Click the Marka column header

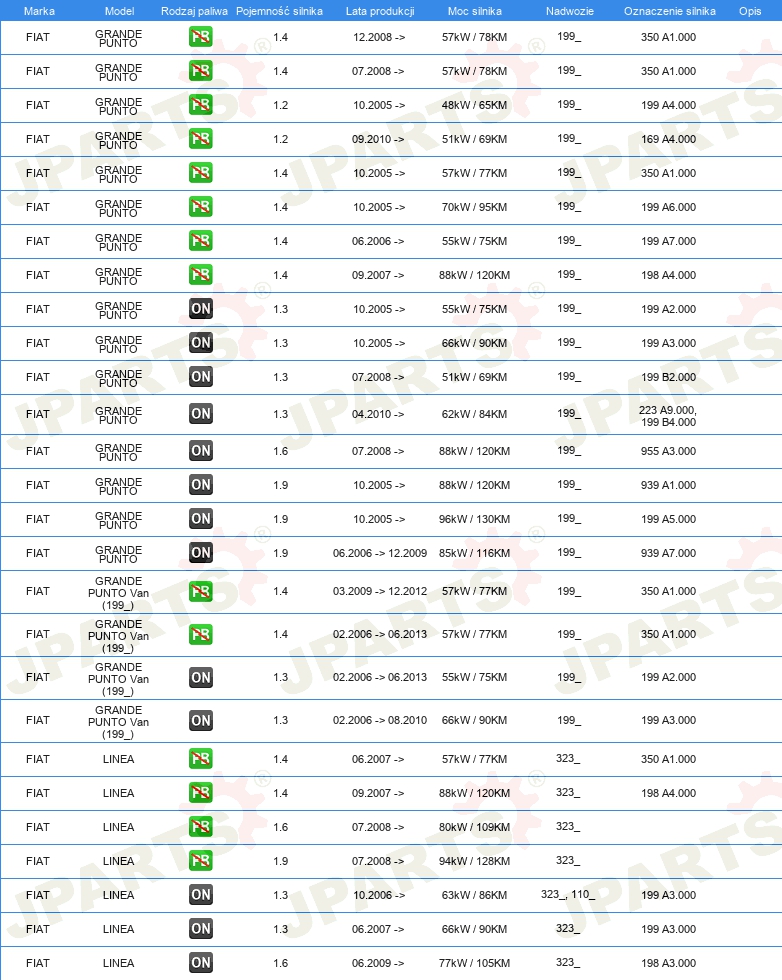[39, 11]
